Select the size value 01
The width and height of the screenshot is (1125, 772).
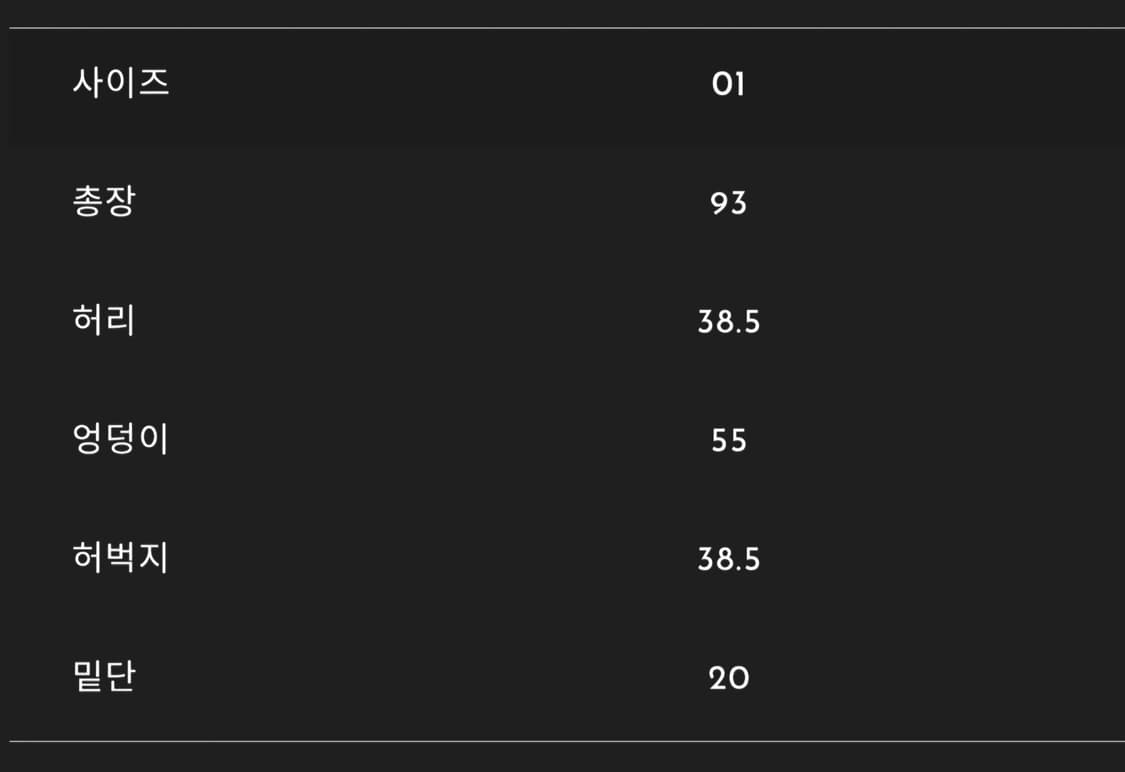click(x=728, y=84)
